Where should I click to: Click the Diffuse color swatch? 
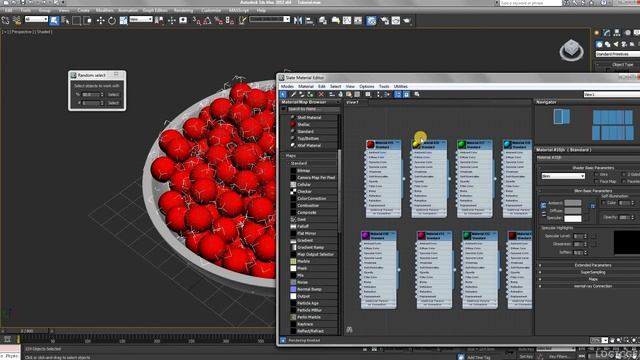click(x=573, y=211)
